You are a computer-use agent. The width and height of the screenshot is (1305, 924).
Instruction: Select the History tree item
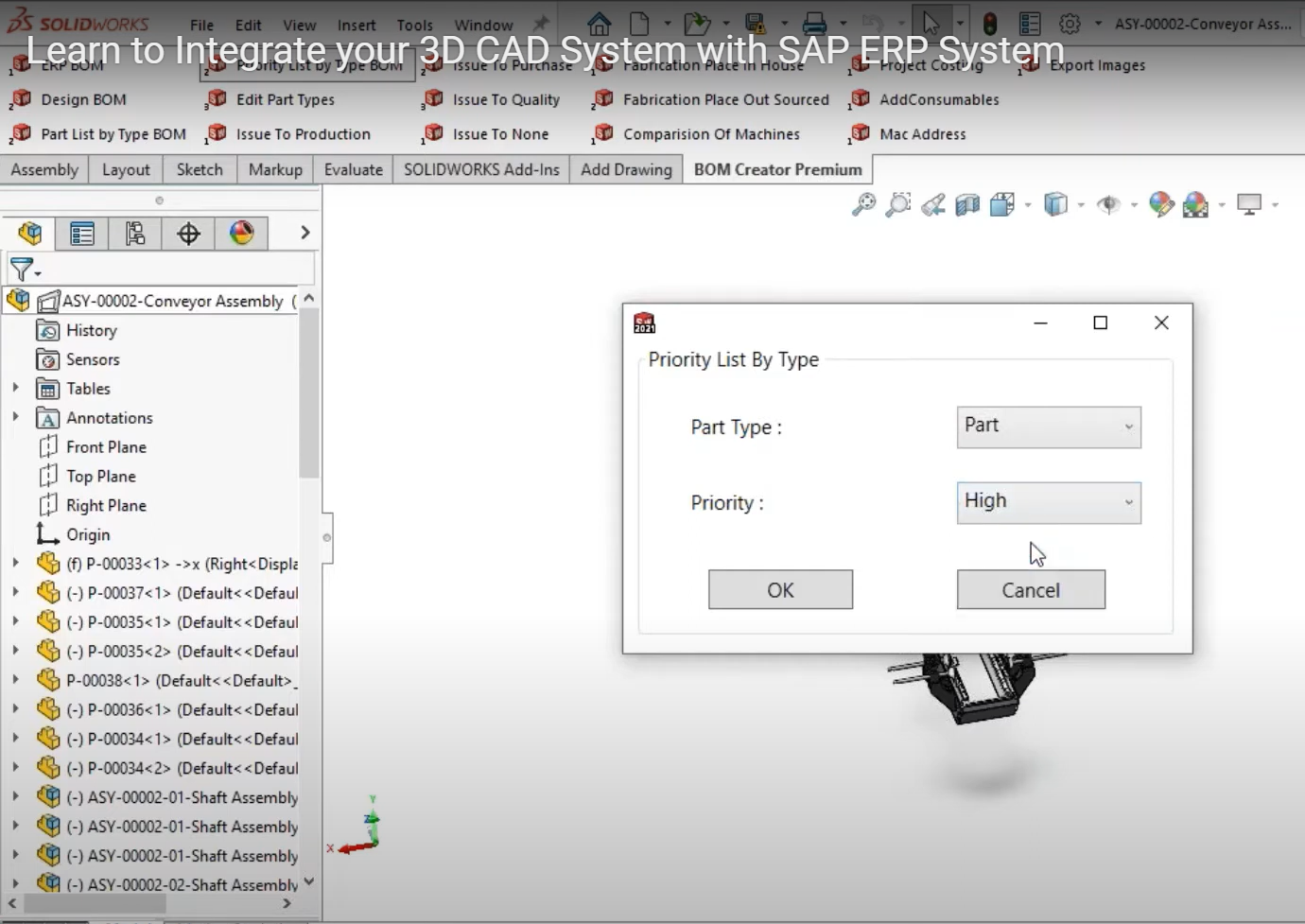click(x=77, y=330)
